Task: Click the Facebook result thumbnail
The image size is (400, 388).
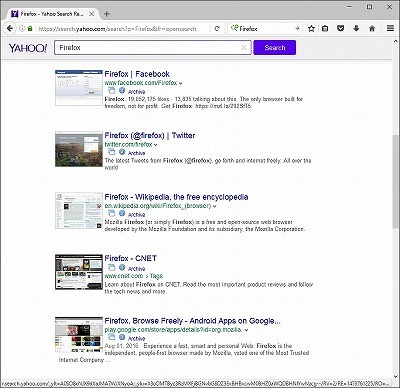Action: tap(79, 88)
